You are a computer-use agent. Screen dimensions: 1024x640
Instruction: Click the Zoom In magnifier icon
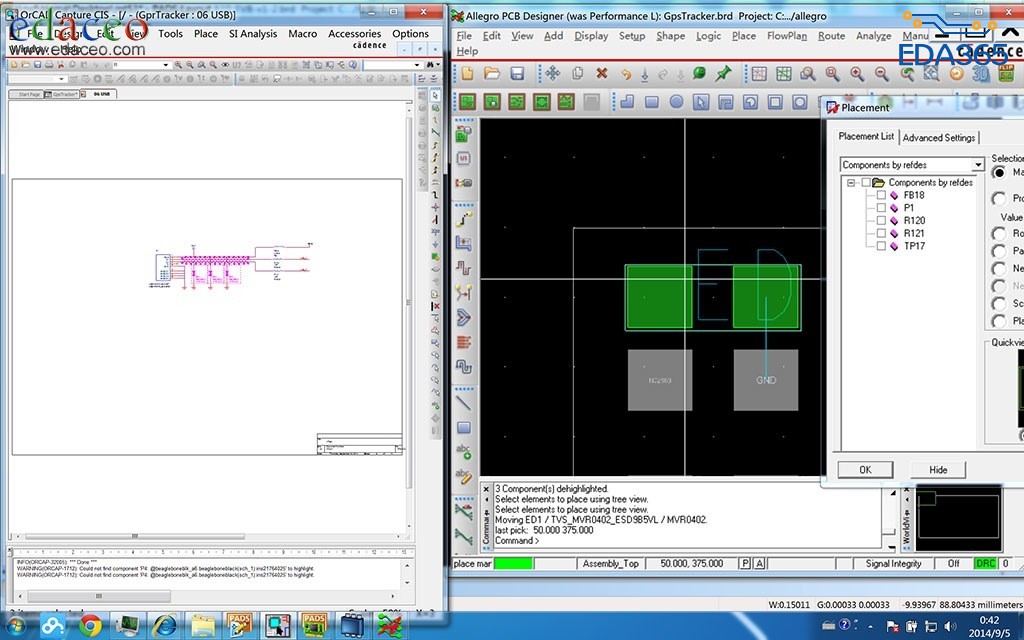pos(857,74)
